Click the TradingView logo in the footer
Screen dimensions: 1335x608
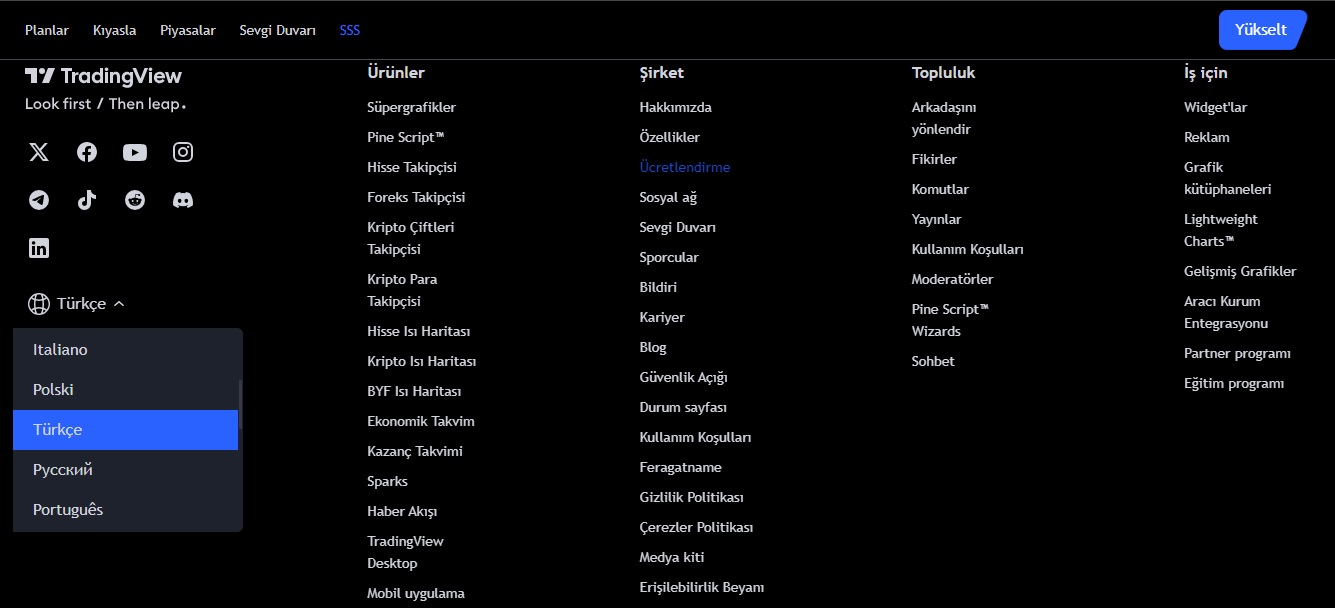(103, 76)
